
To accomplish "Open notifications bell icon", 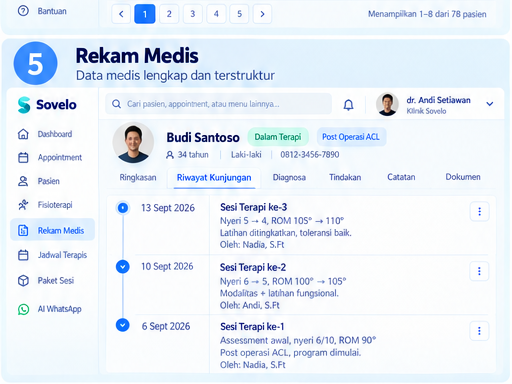I will click(348, 105).
